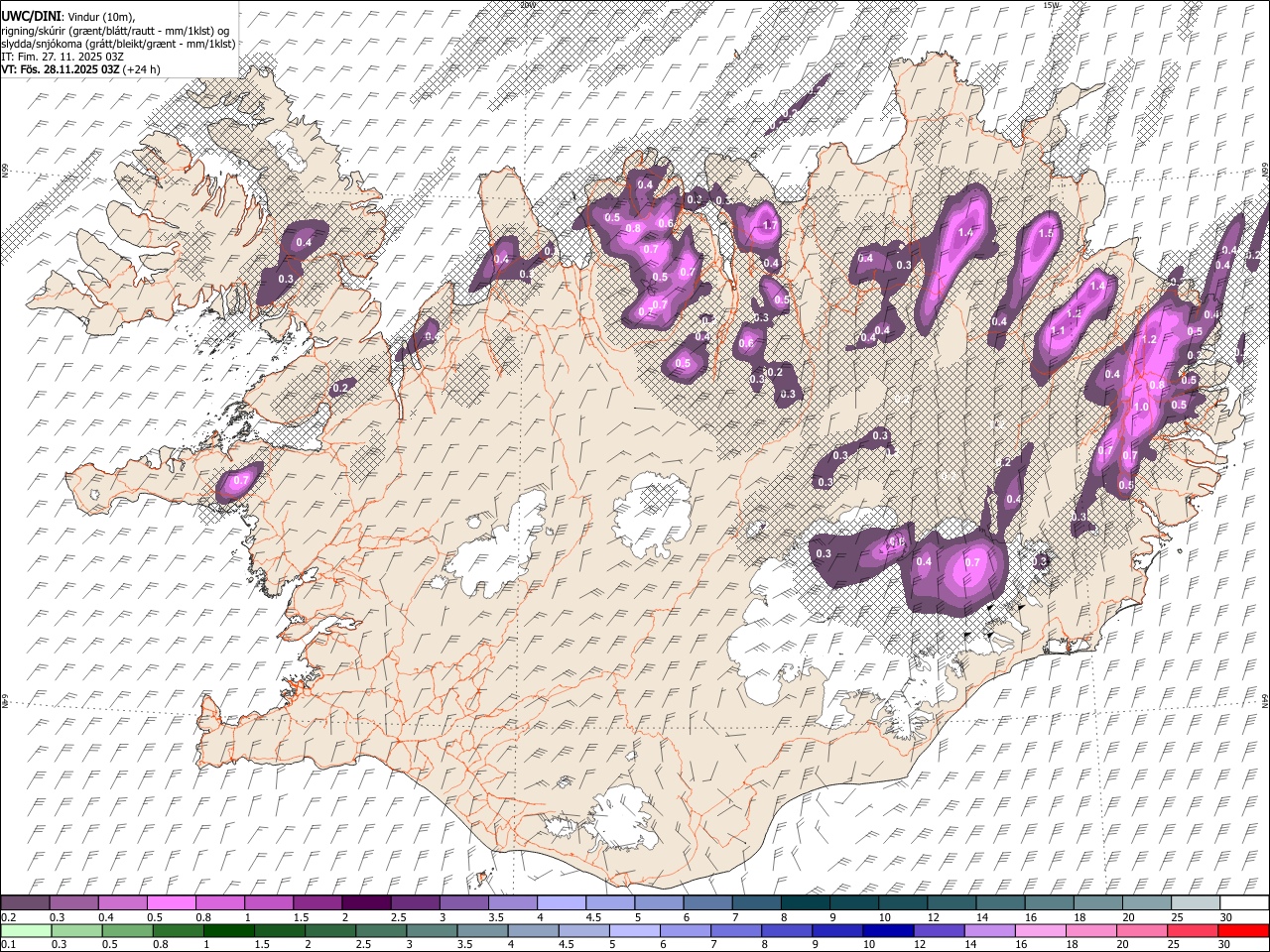1270x952 pixels.
Task: Pick the slate-blue 6 swatch in the upper legend row
Action: [x=707, y=903]
